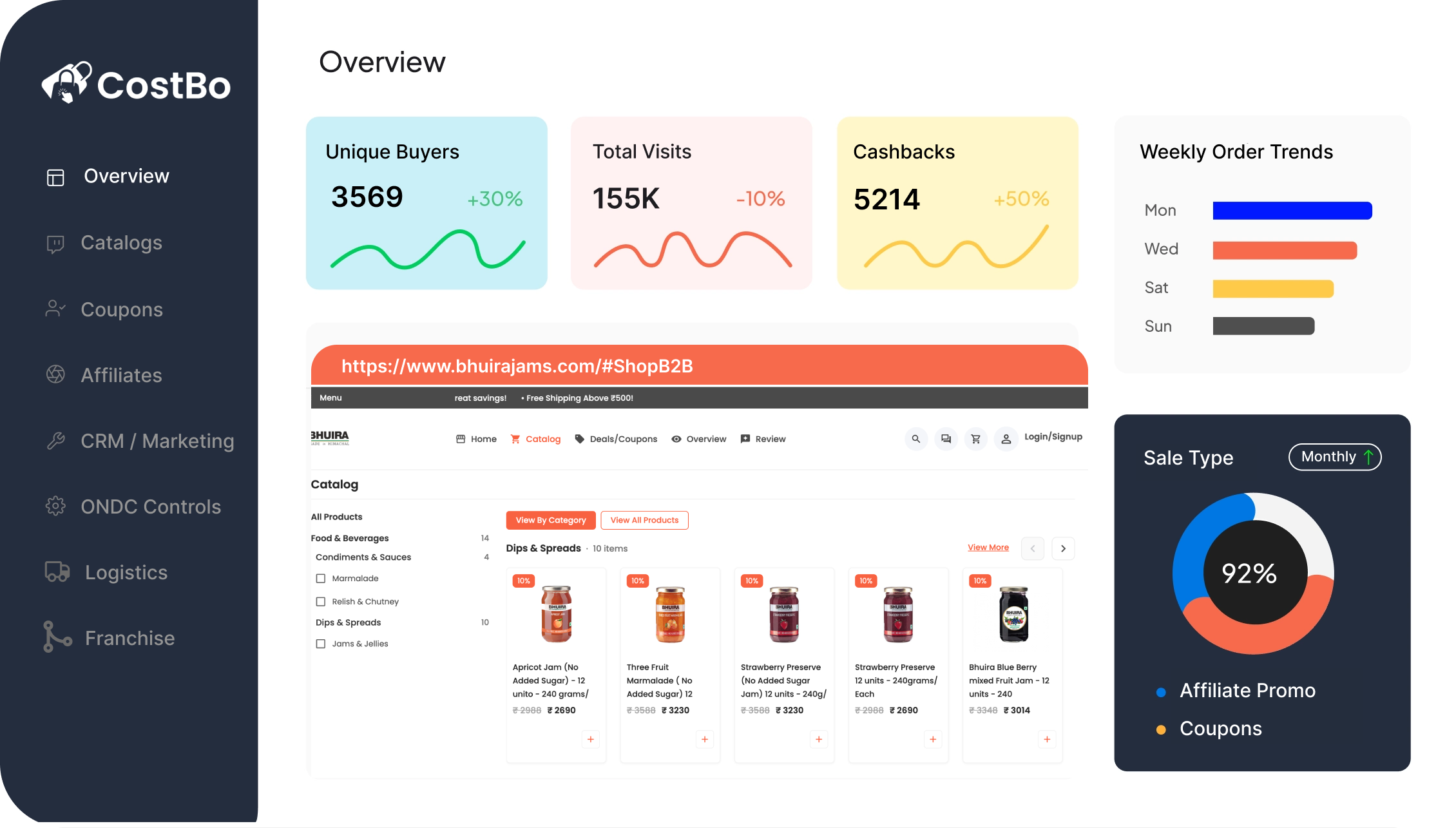The height and width of the screenshot is (828, 1456).
Task: Click the View All Products button
Action: click(x=644, y=520)
